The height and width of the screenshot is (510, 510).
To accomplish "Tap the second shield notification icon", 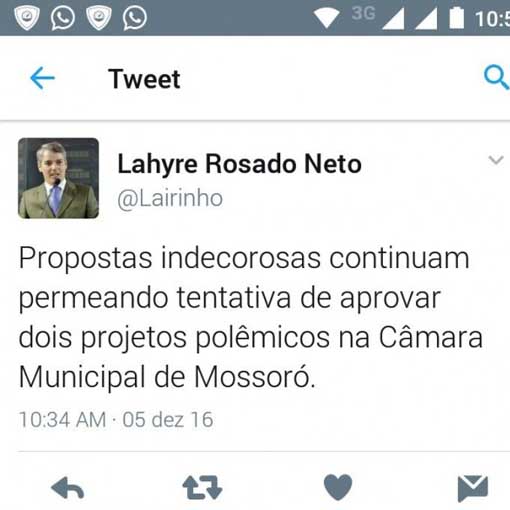I will coord(99,18).
